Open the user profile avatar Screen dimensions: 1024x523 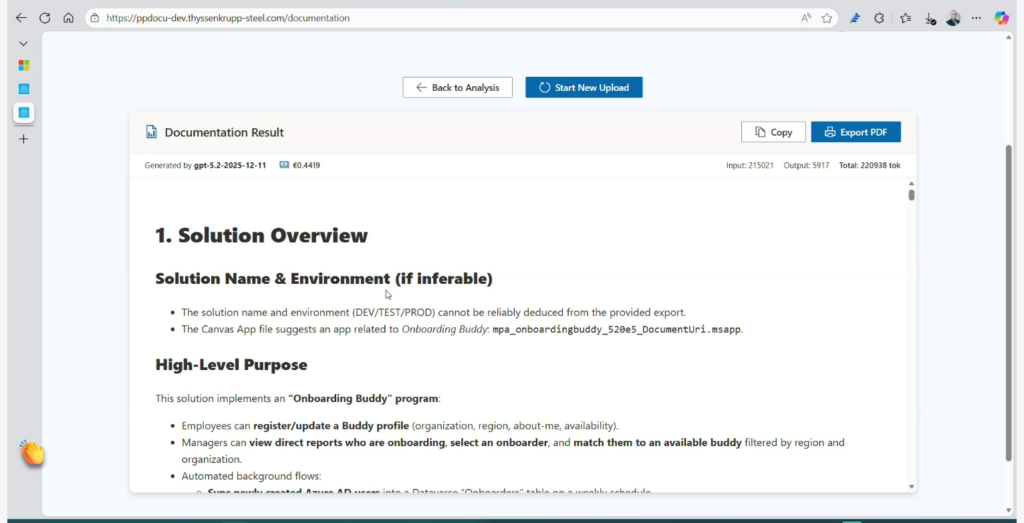[x=953, y=18]
